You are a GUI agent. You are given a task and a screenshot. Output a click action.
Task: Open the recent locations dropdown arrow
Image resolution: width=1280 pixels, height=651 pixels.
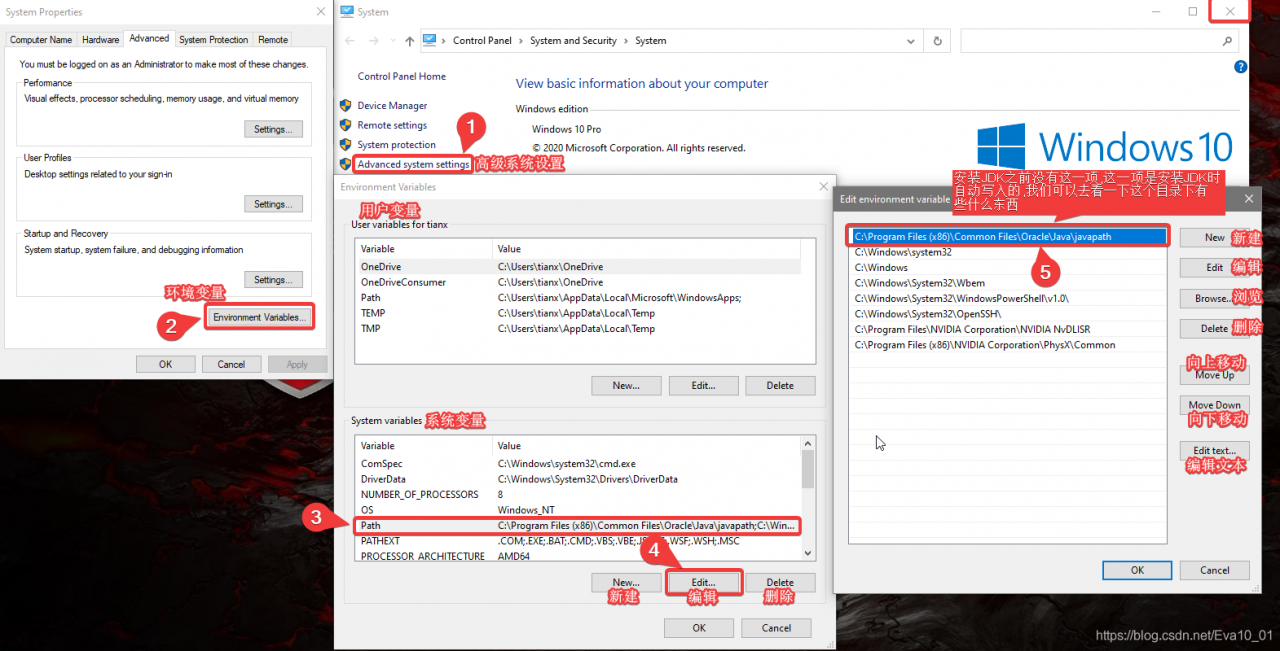[393, 41]
